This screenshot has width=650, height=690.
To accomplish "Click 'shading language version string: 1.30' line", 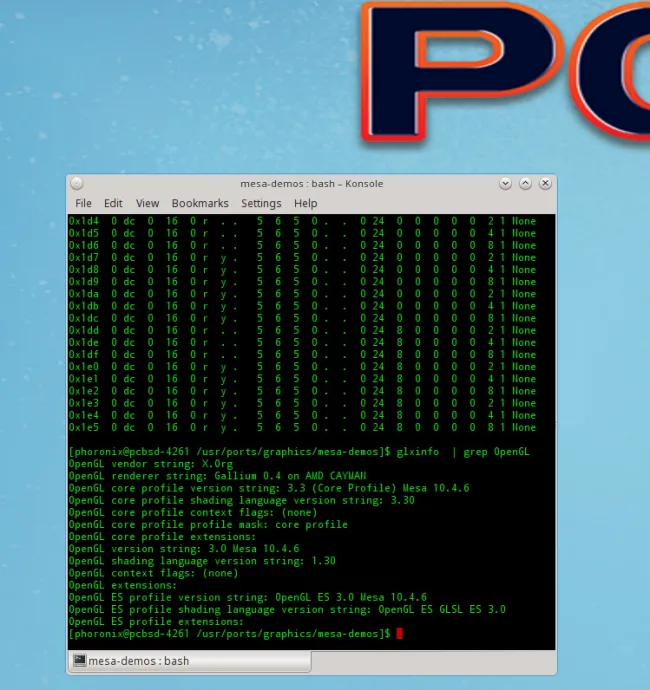I will click(202, 561).
